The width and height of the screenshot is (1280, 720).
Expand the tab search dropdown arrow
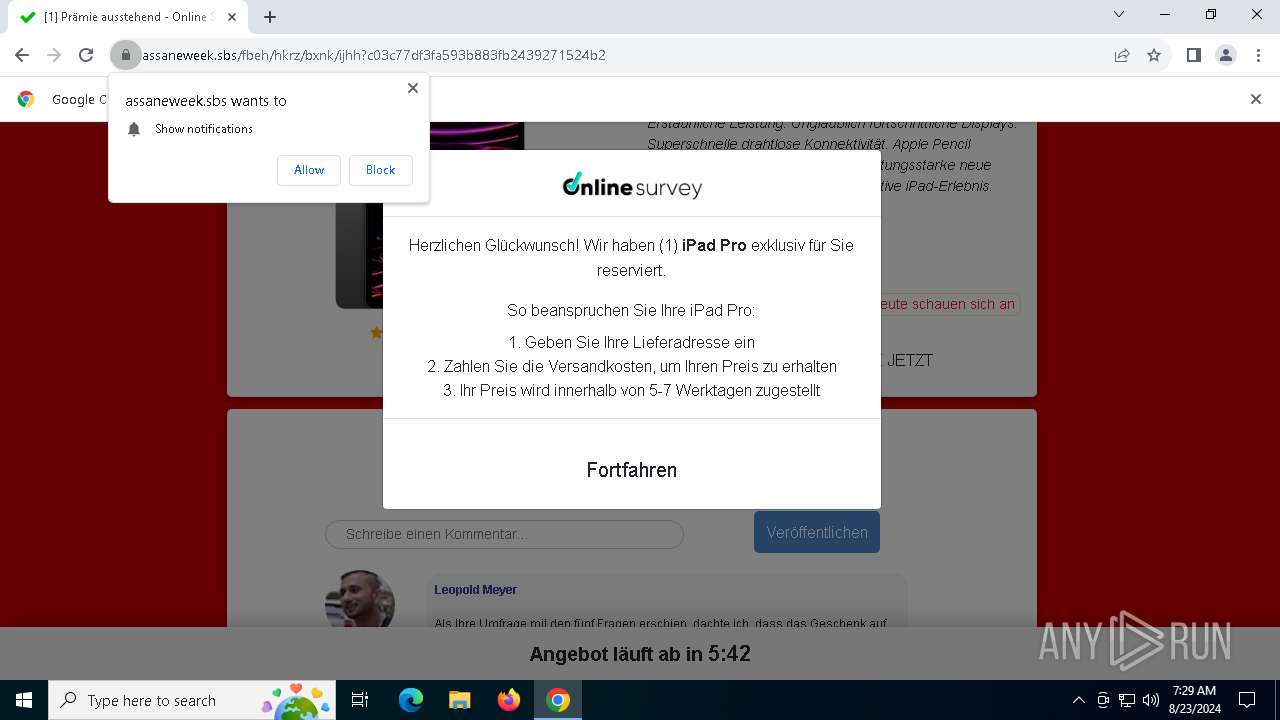click(x=1119, y=14)
